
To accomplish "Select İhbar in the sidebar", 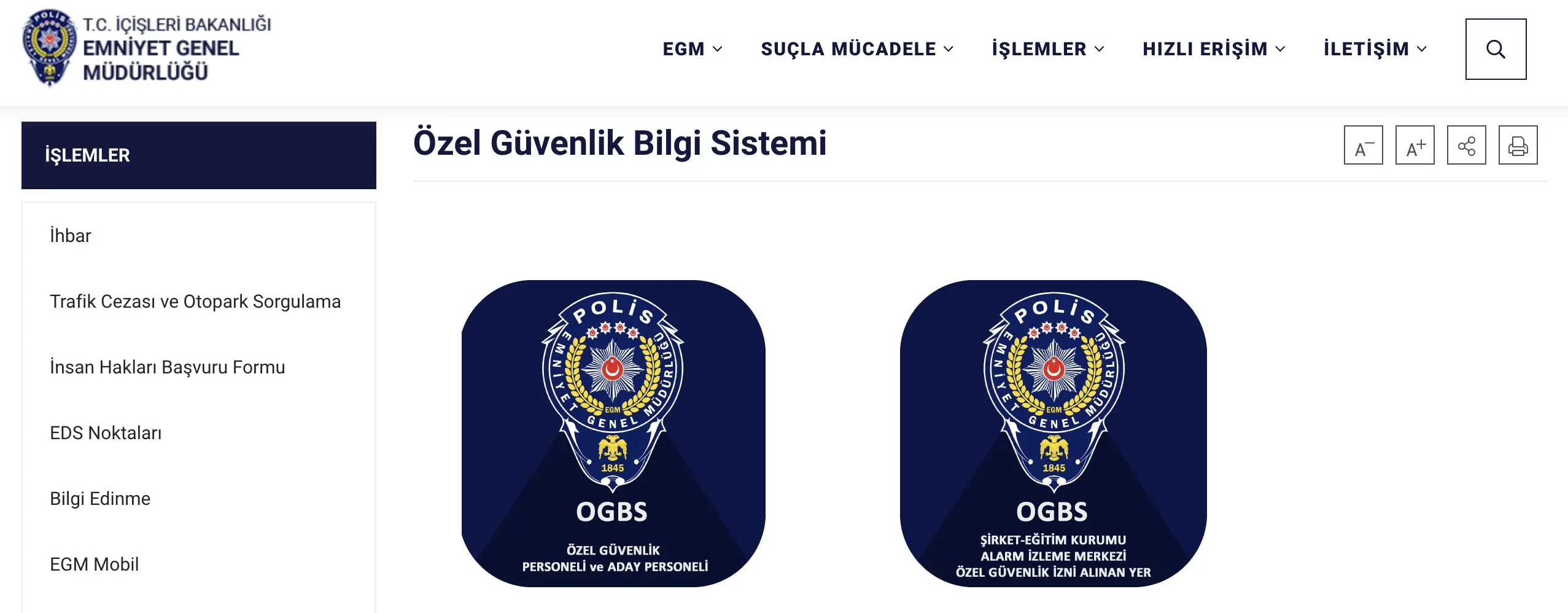I will pos(71,236).
